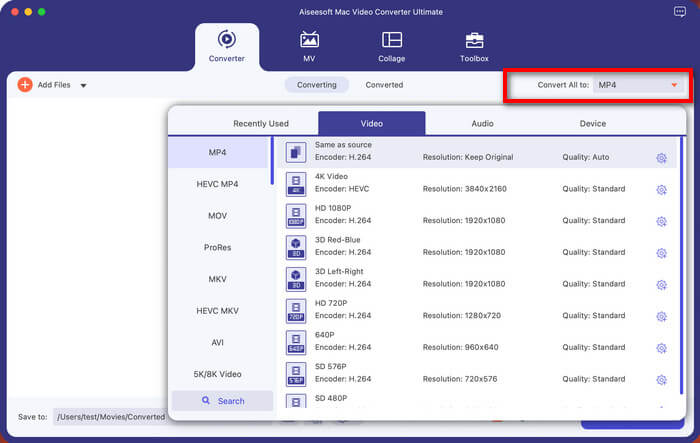The height and width of the screenshot is (443, 700).
Task: Open settings gear for Same as source
Action: pos(661,158)
